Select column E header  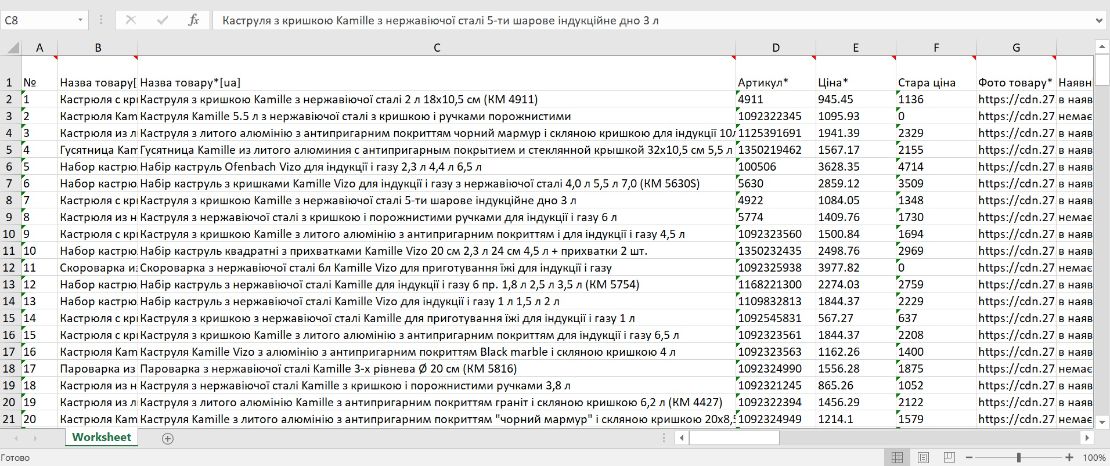click(x=856, y=48)
